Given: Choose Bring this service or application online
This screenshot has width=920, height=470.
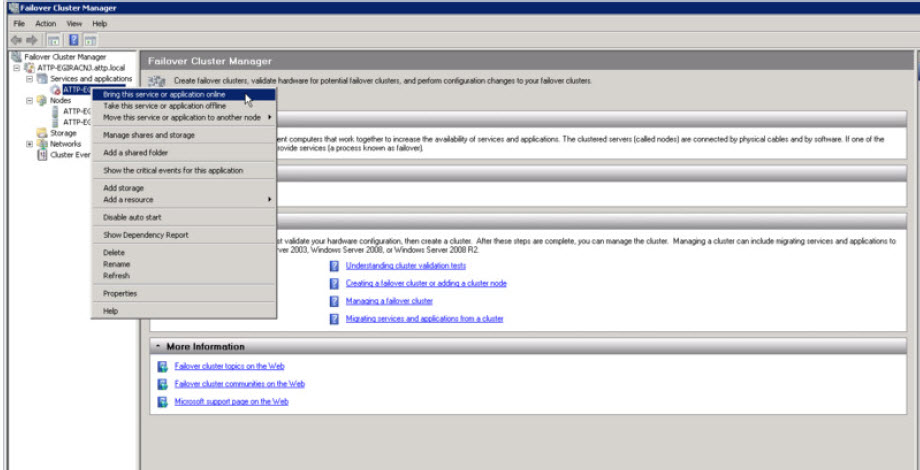Looking at the screenshot, I should [x=183, y=94].
